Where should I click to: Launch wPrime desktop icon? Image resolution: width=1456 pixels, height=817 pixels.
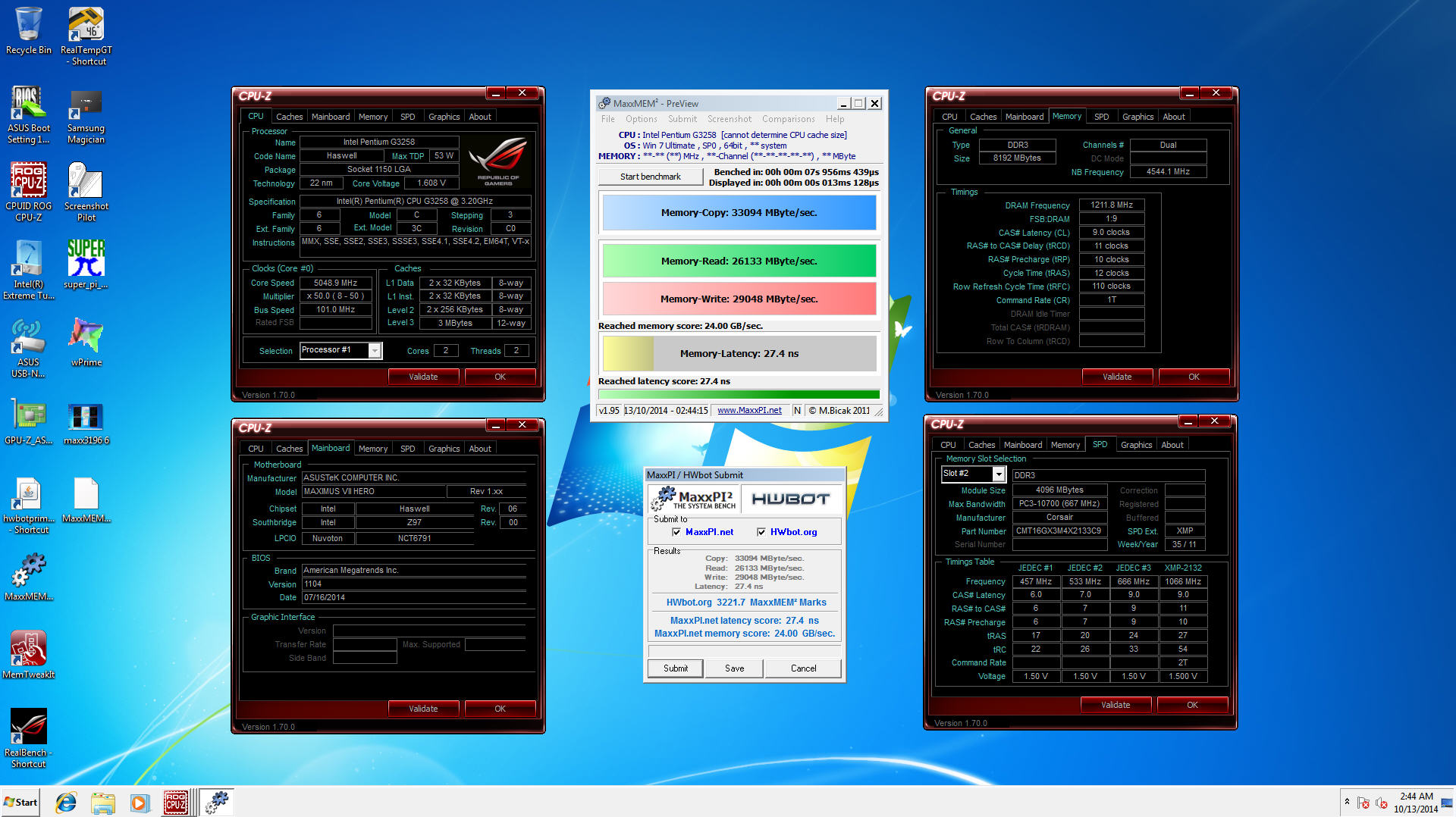pyautogui.click(x=86, y=343)
